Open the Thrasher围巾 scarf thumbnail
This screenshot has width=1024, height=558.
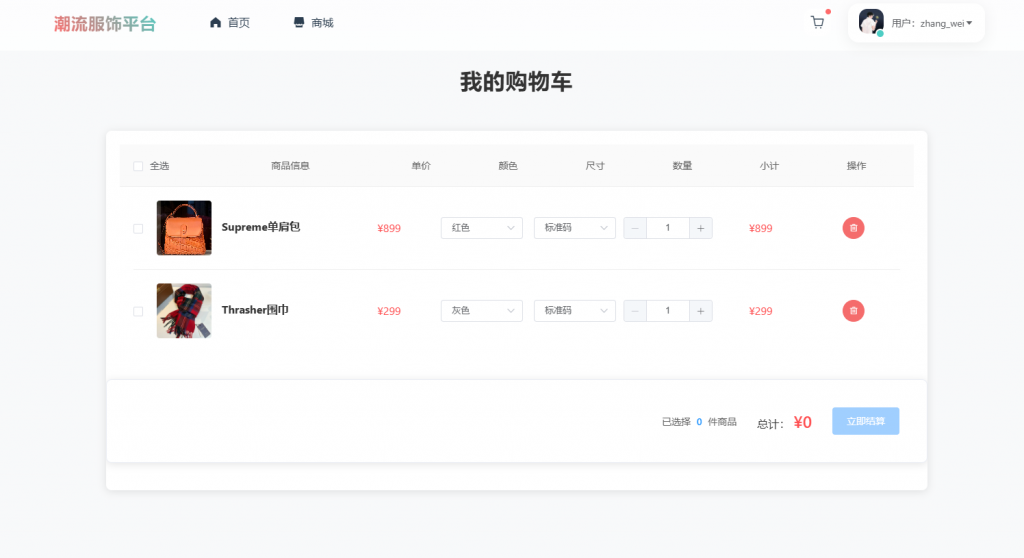(x=184, y=311)
